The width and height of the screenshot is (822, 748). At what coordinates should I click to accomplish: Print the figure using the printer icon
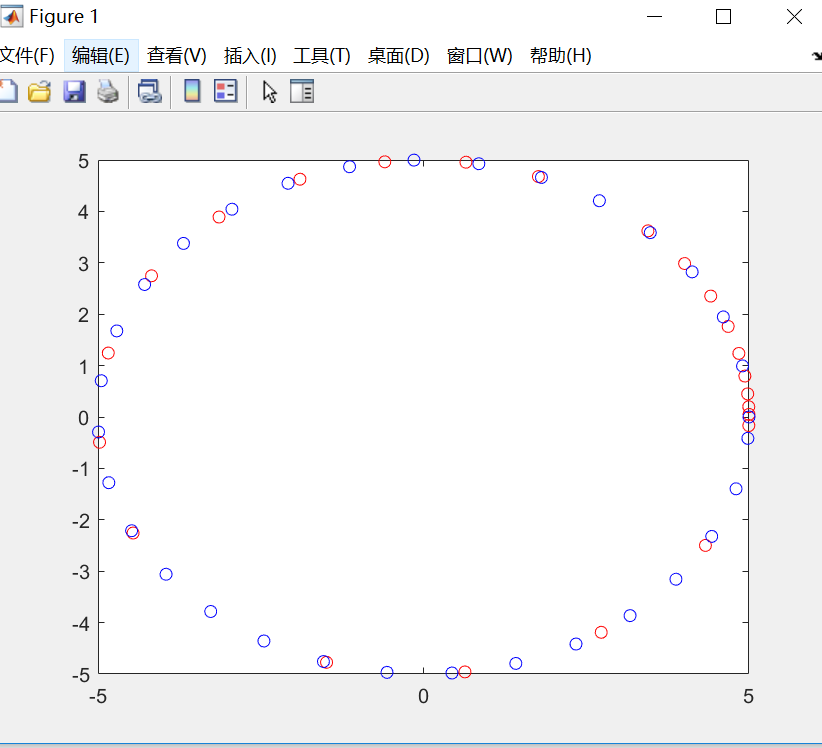coord(108,91)
